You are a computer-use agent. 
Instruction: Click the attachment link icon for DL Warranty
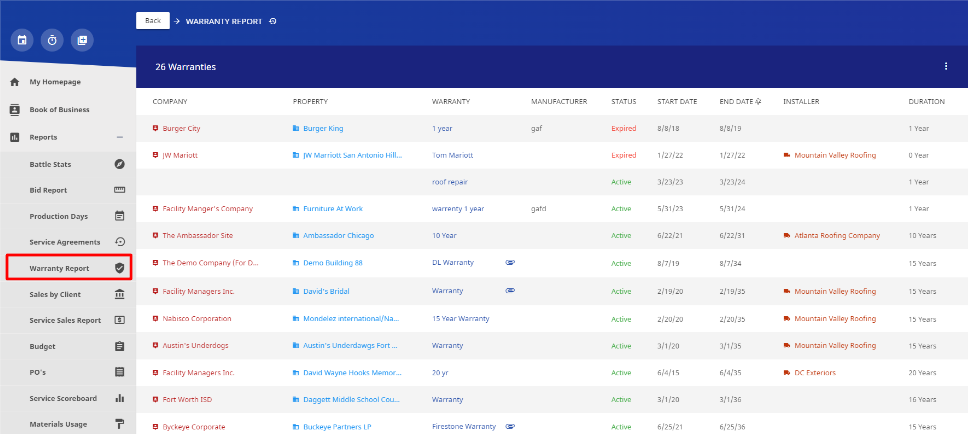pos(510,262)
